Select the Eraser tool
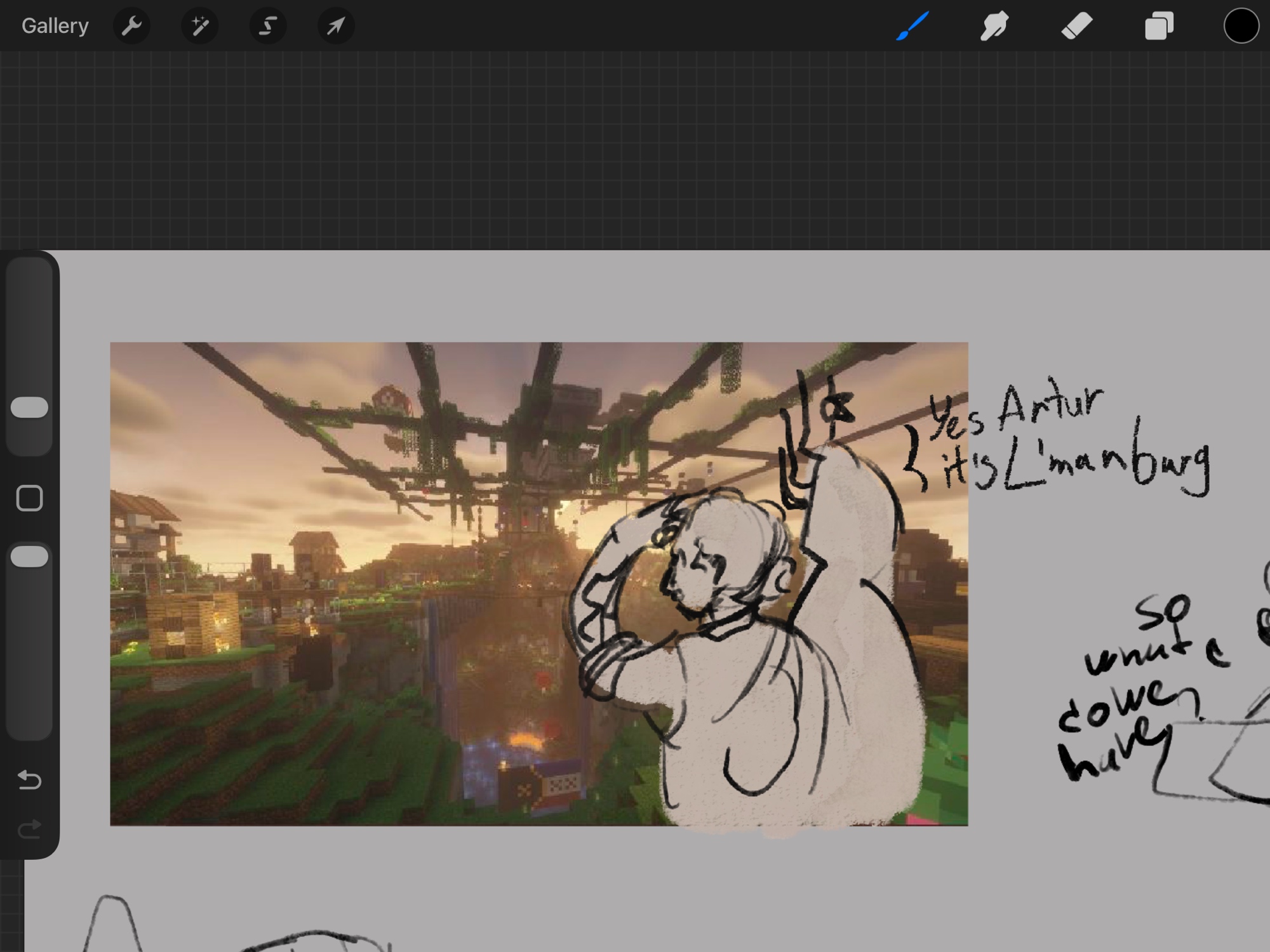Image resolution: width=1270 pixels, height=952 pixels. pos(1076,26)
